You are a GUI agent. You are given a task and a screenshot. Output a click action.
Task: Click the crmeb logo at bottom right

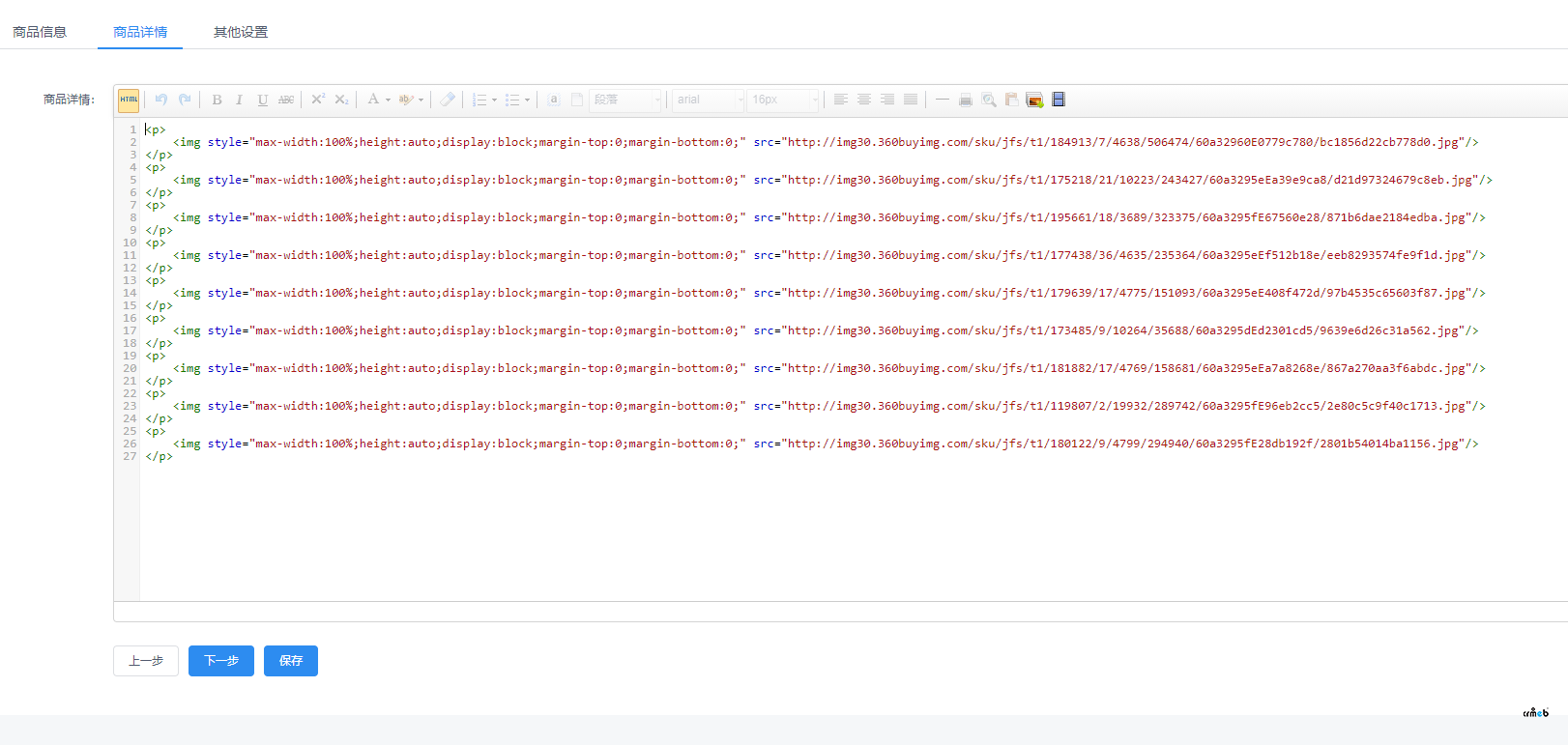tap(1536, 713)
